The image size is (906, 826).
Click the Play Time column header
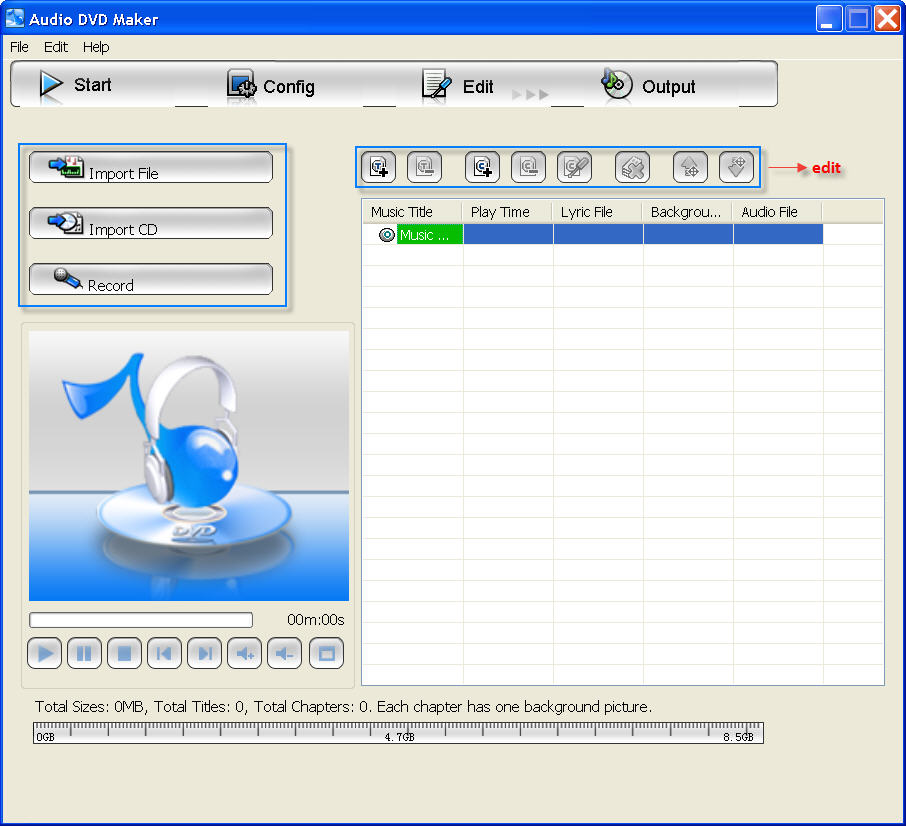507,212
